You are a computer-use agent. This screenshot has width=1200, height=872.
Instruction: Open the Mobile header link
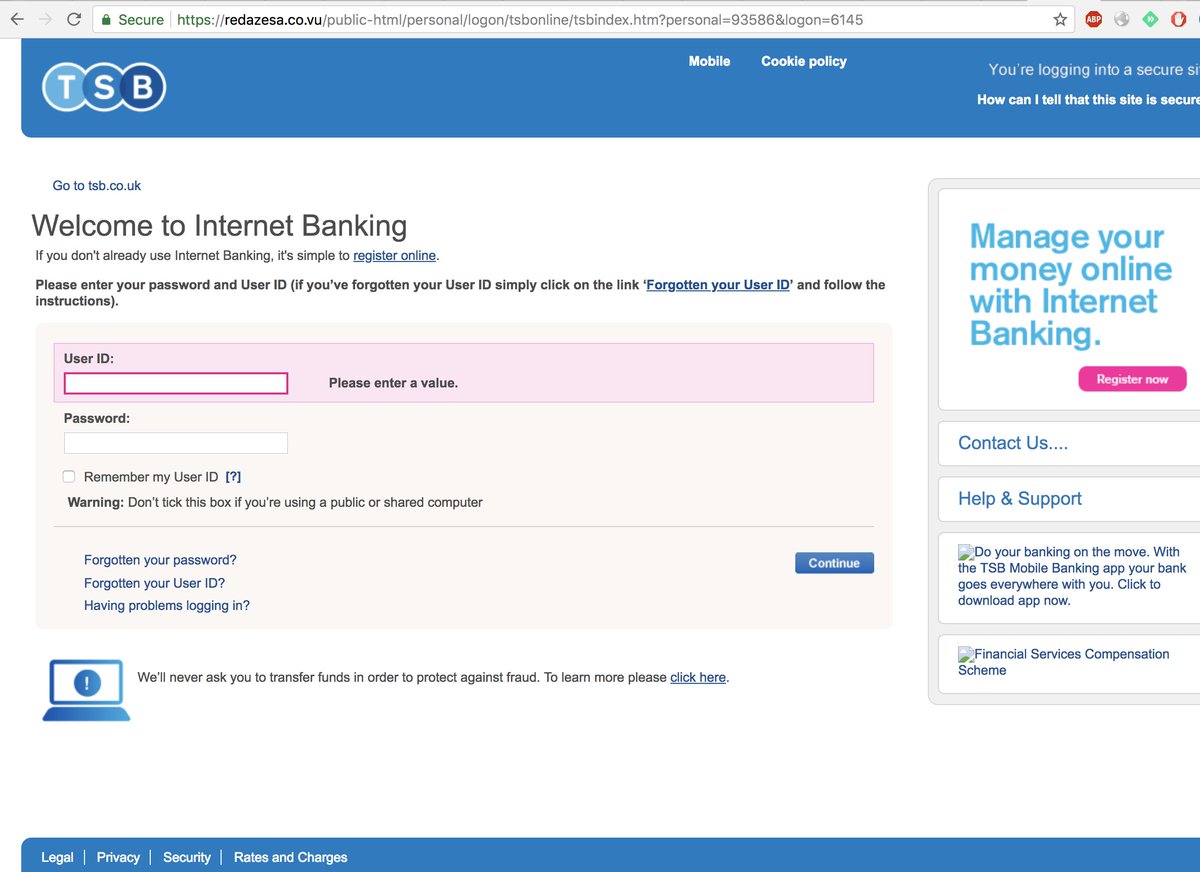point(709,61)
